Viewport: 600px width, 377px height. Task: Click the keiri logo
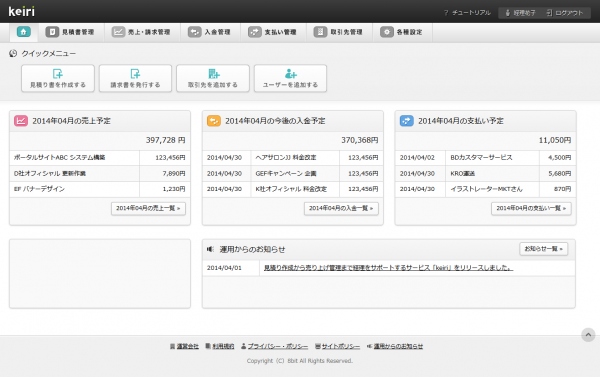[21, 11]
